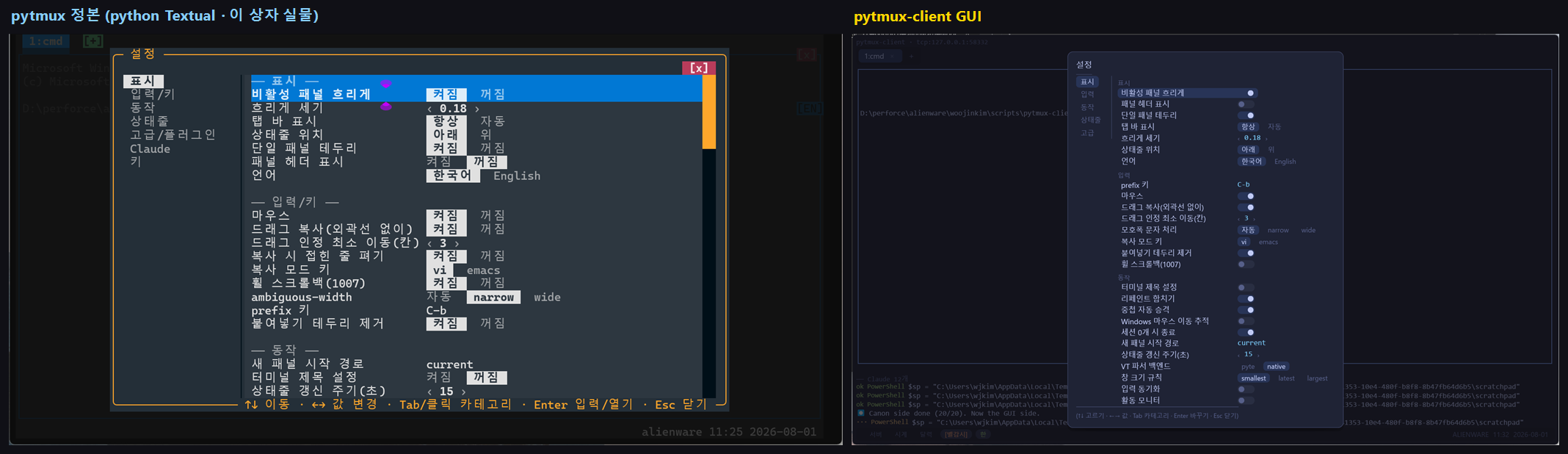Edit the prefix 키 C-b value in Textual
1568x454 pixels.
436,311
